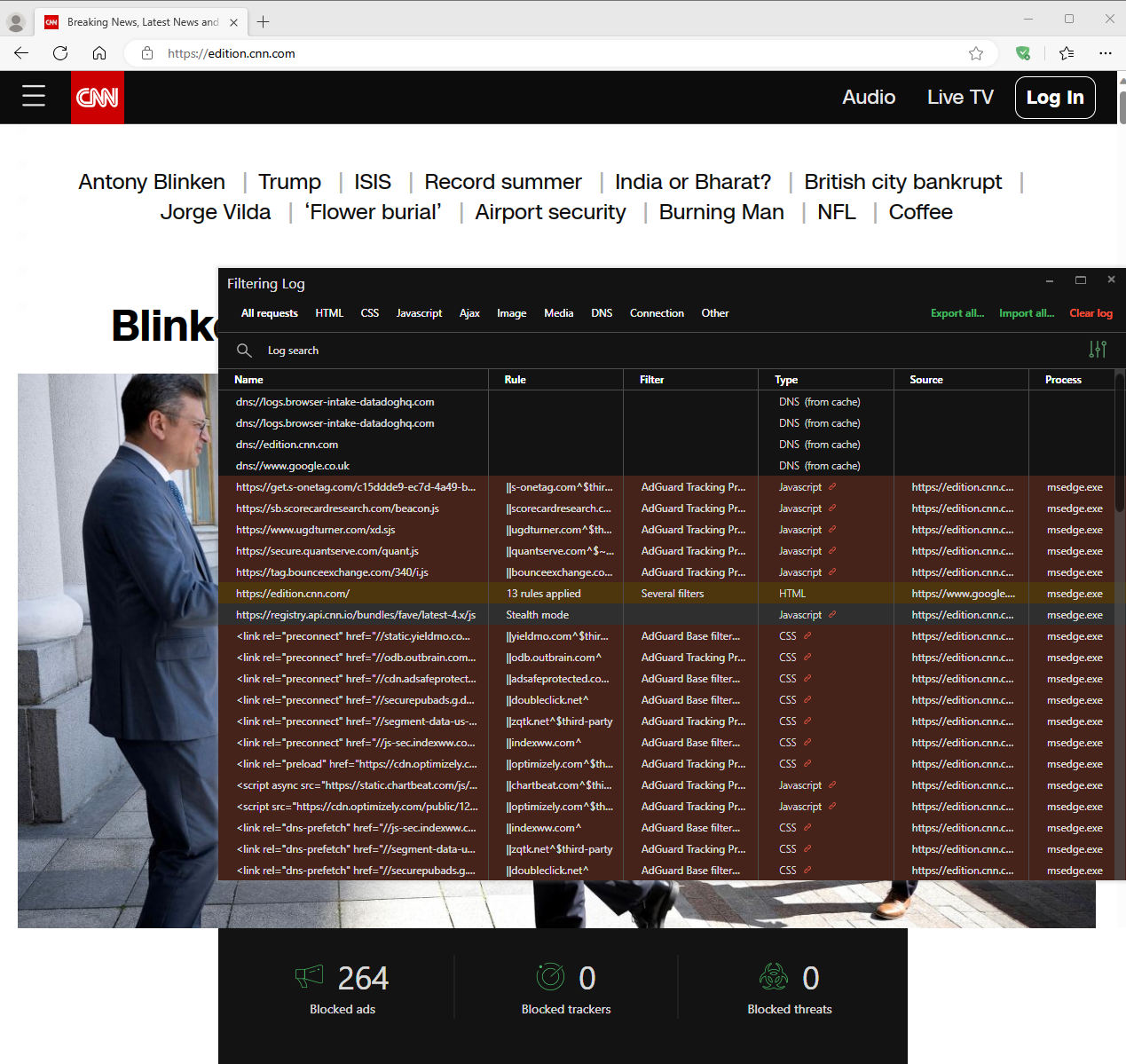The height and width of the screenshot is (1064, 1126).
Task: Open the filtering log settings sliders icon
Action: point(1098,350)
